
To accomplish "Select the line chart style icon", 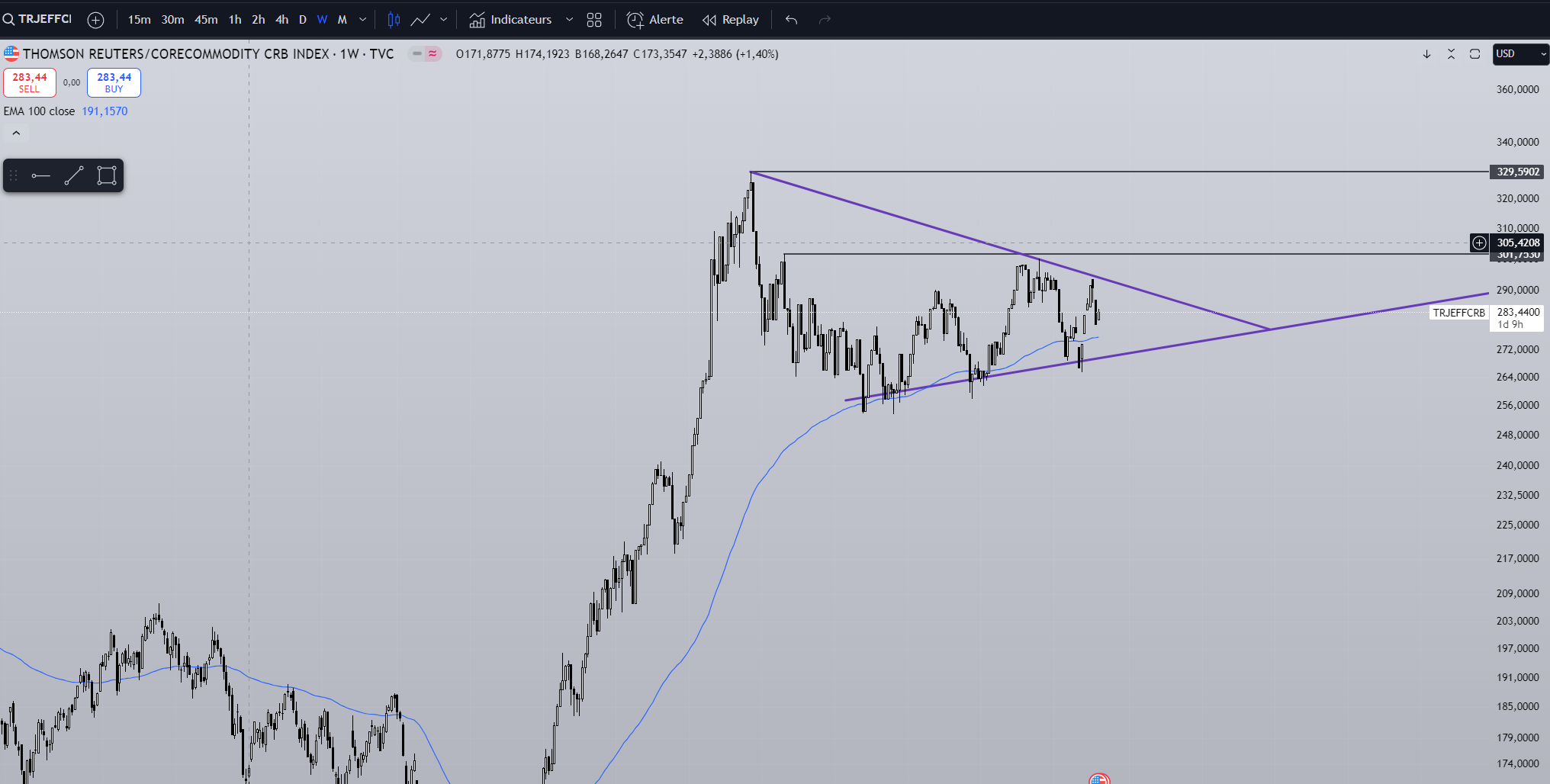I will 420,20.
